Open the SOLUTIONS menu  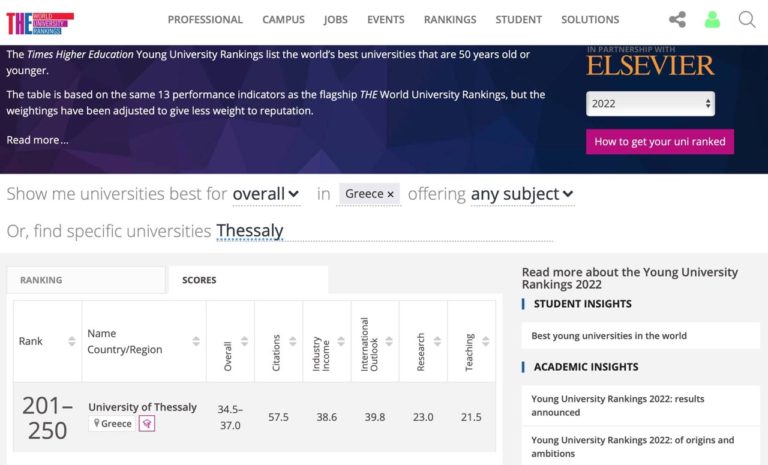[x=590, y=20]
